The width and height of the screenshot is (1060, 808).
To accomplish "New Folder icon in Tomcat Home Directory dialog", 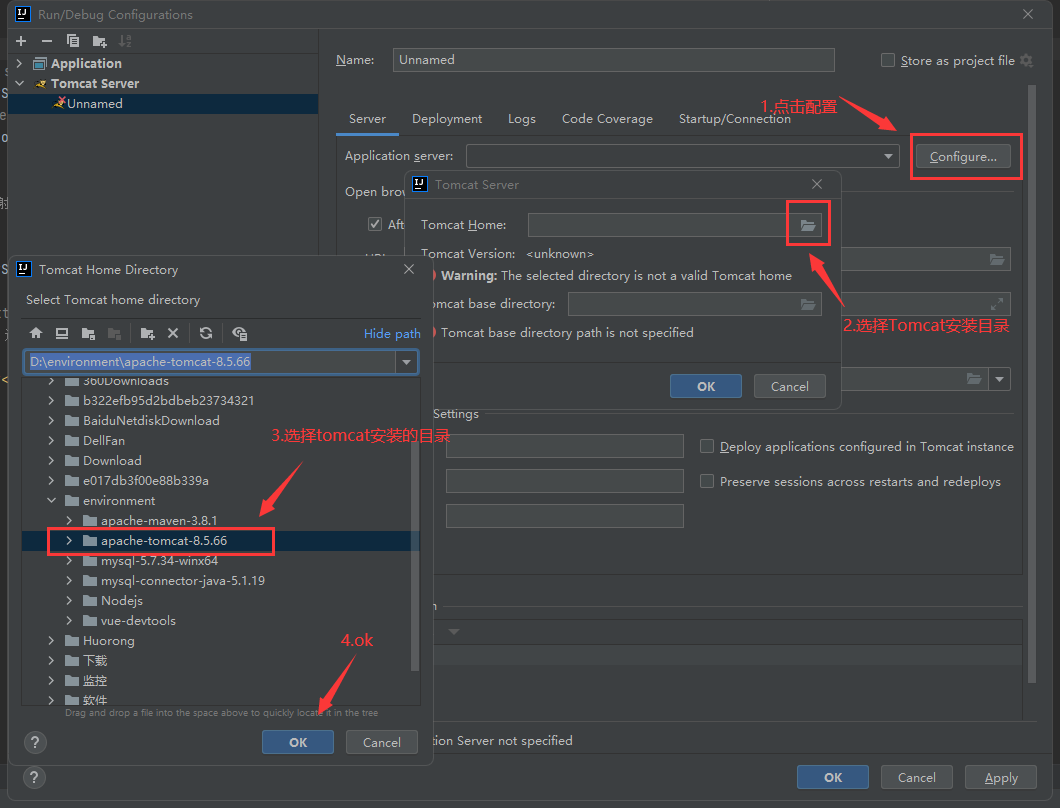I will pos(147,333).
